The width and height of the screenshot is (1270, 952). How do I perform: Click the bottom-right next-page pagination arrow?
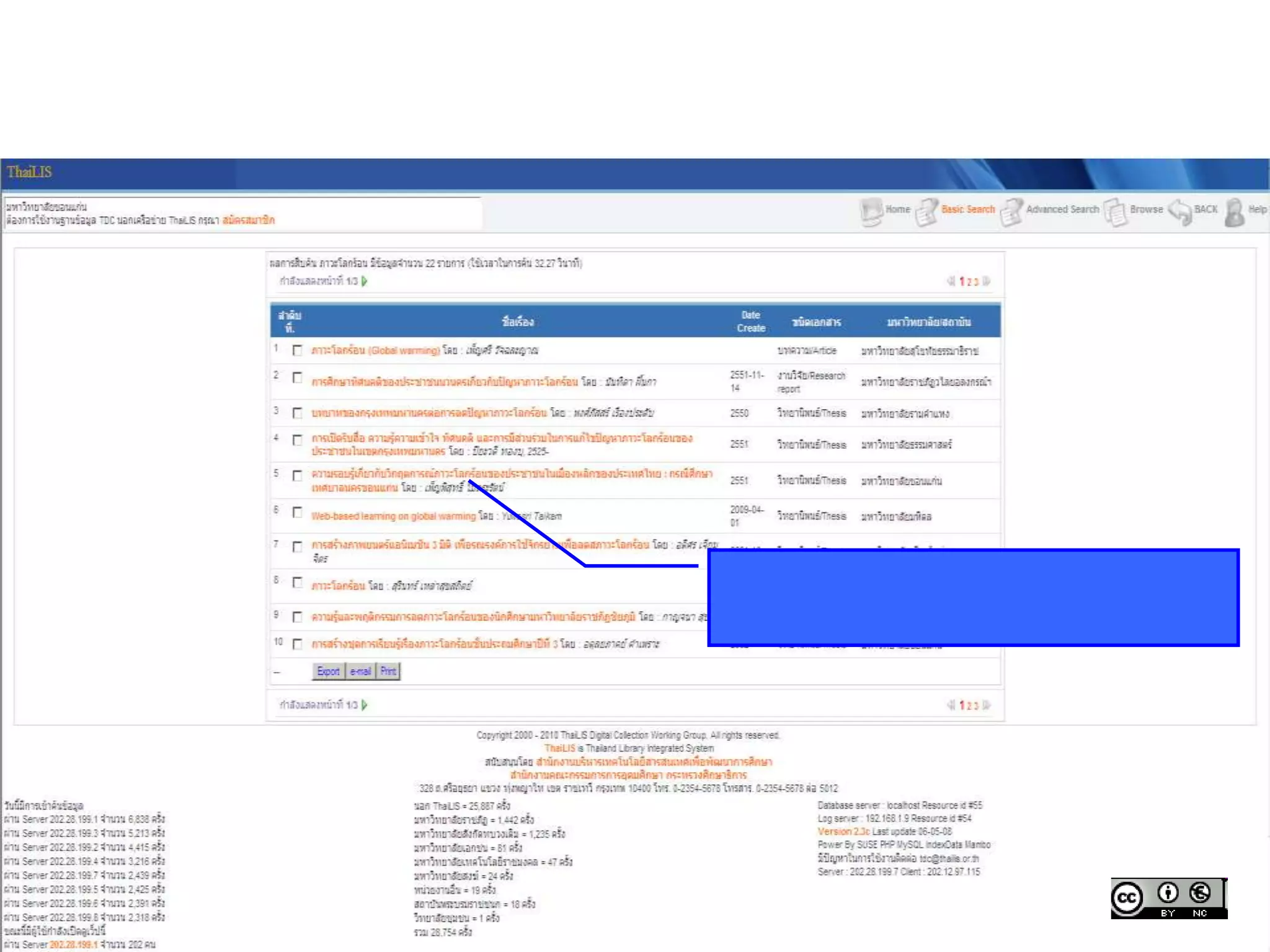[x=987, y=705]
